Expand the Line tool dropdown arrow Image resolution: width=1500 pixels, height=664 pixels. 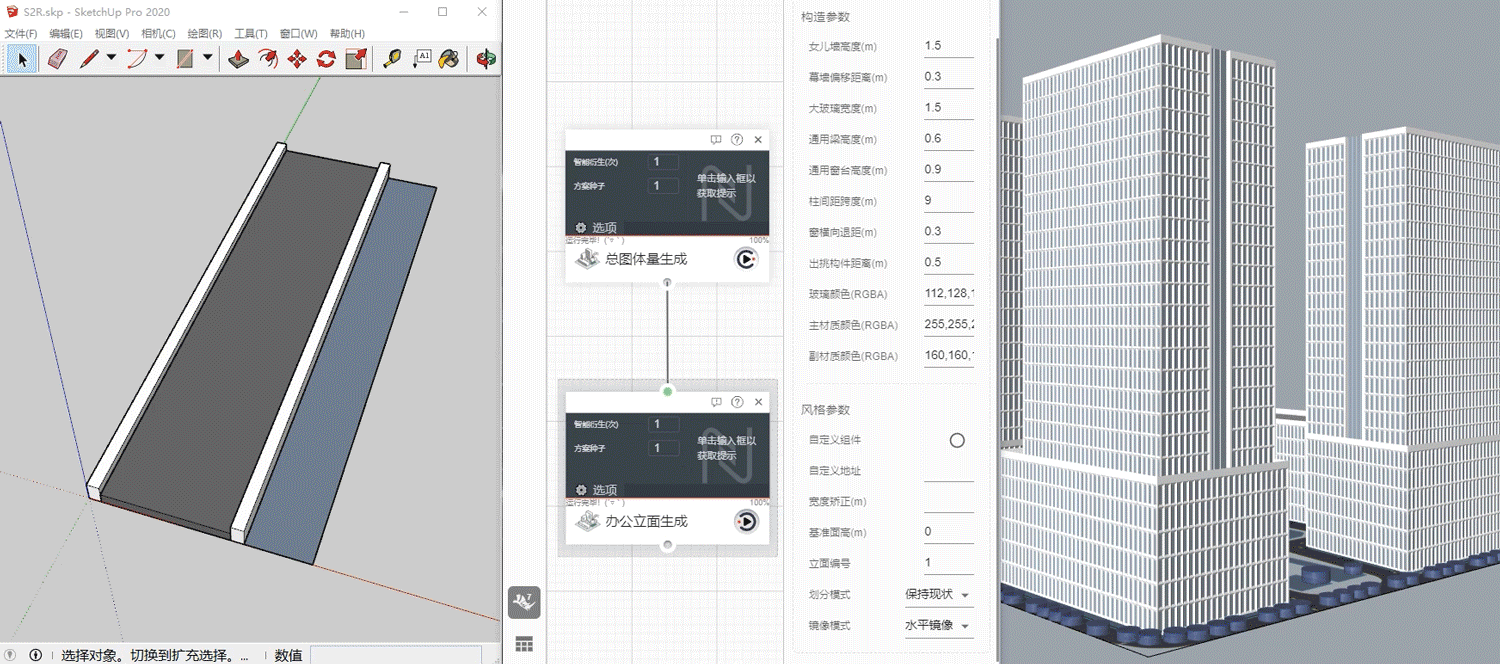click(x=111, y=59)
